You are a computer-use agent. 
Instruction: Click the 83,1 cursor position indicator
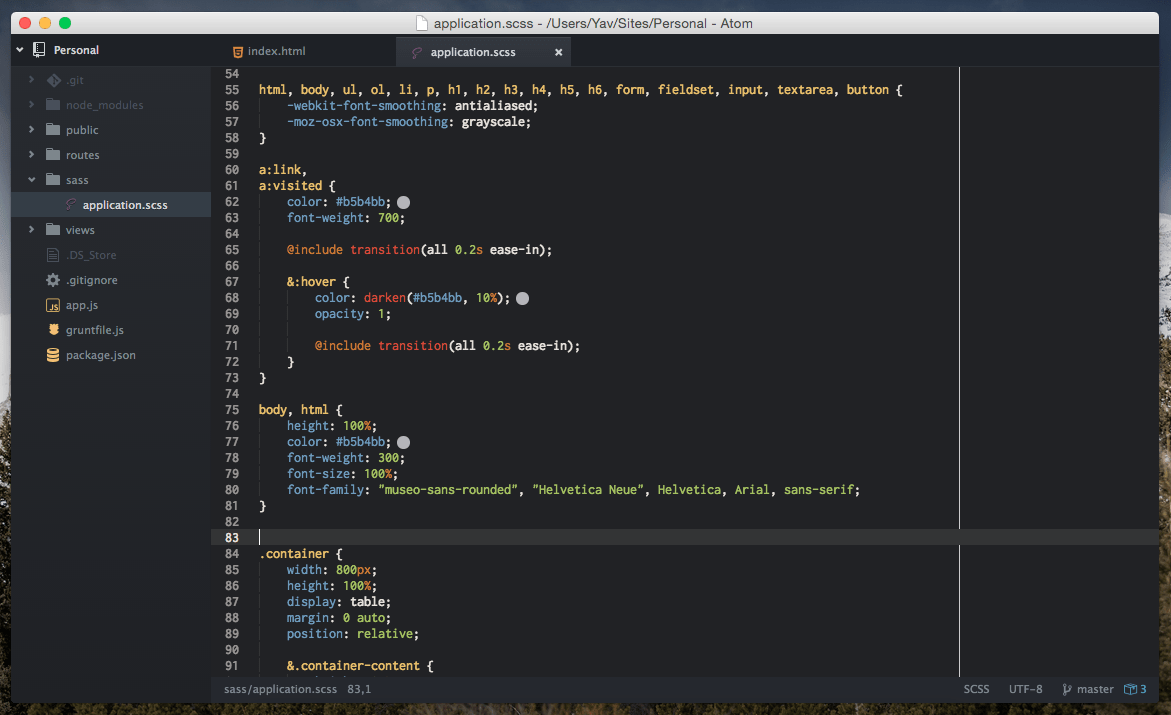pyautogui.click(x=359, y=689)
